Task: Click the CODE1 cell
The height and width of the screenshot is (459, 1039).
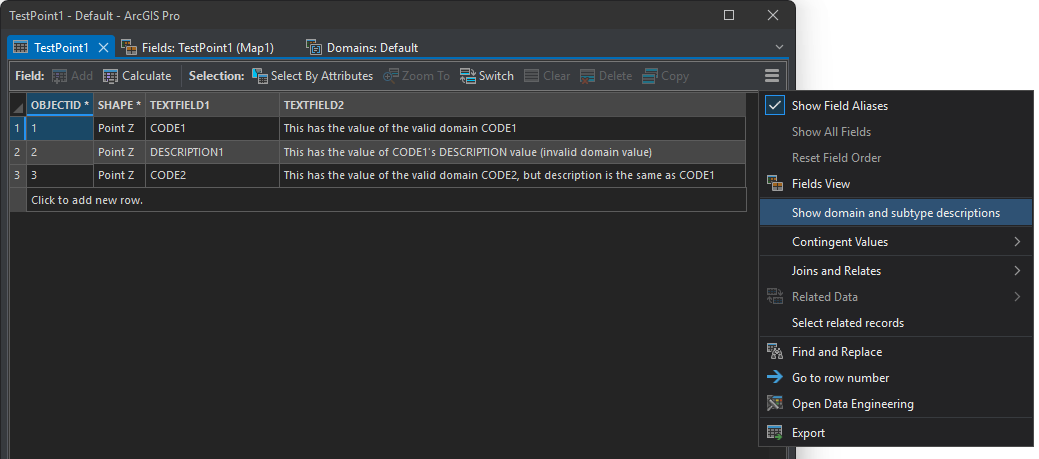Action: pos(212,128)
